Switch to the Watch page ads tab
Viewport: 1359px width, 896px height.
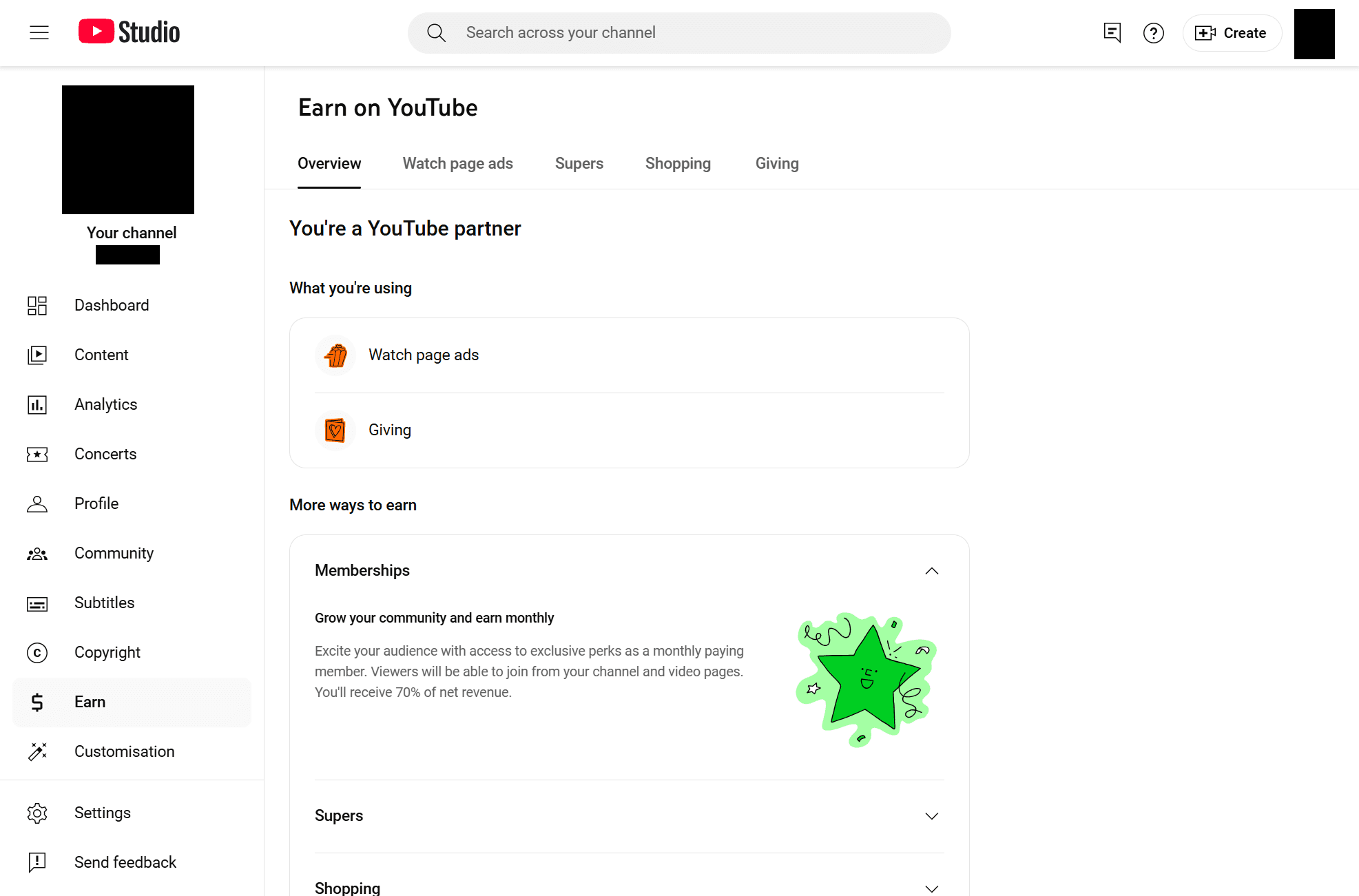[x=457, y=163]
